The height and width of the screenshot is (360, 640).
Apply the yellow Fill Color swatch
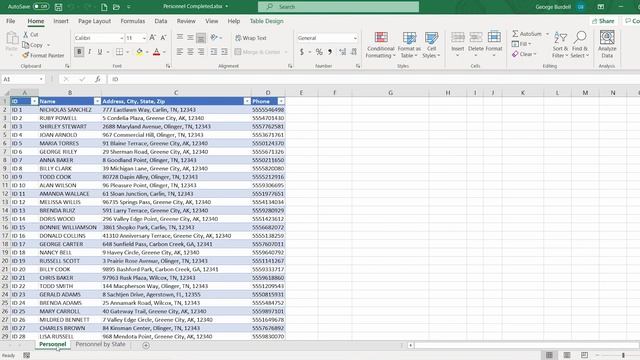[140, 52]
